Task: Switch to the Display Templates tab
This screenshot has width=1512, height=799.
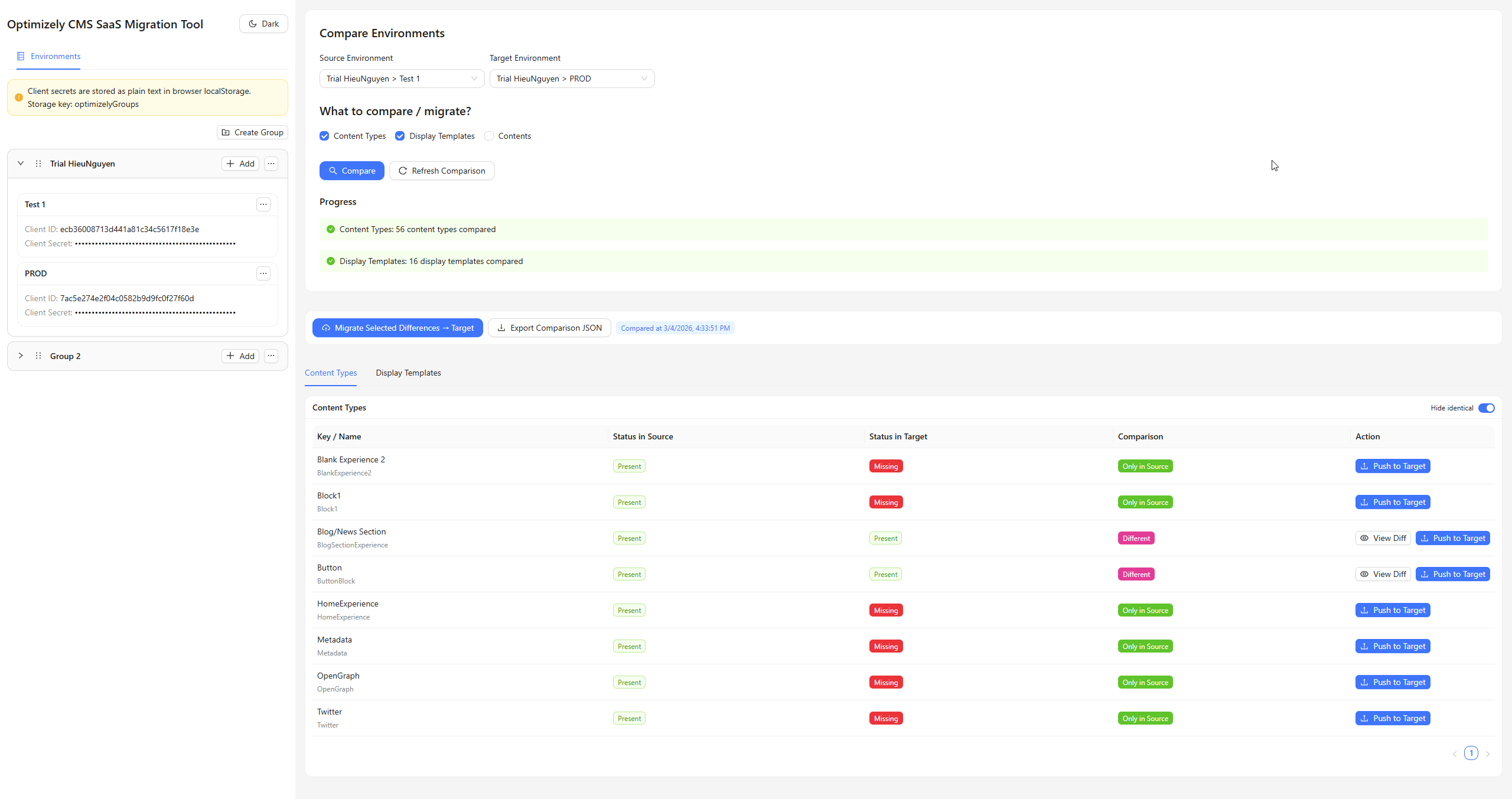Action: 408,373
